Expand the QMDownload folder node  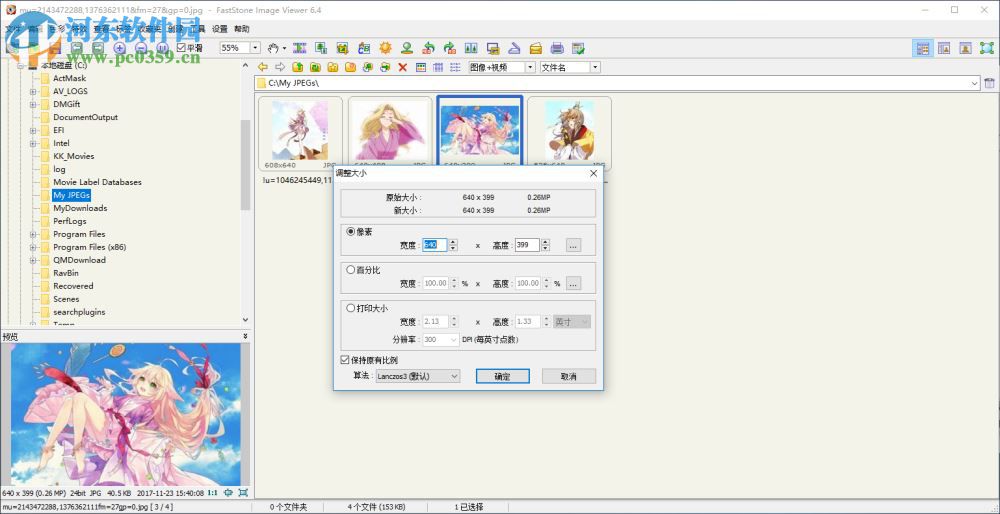(x=33, y=260)
